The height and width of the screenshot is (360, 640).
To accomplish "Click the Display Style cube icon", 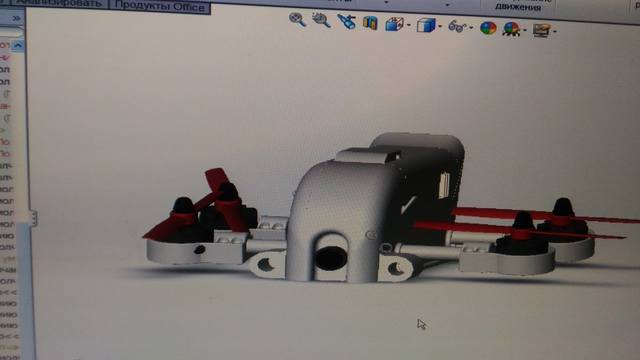I will (x=426, y=25).
